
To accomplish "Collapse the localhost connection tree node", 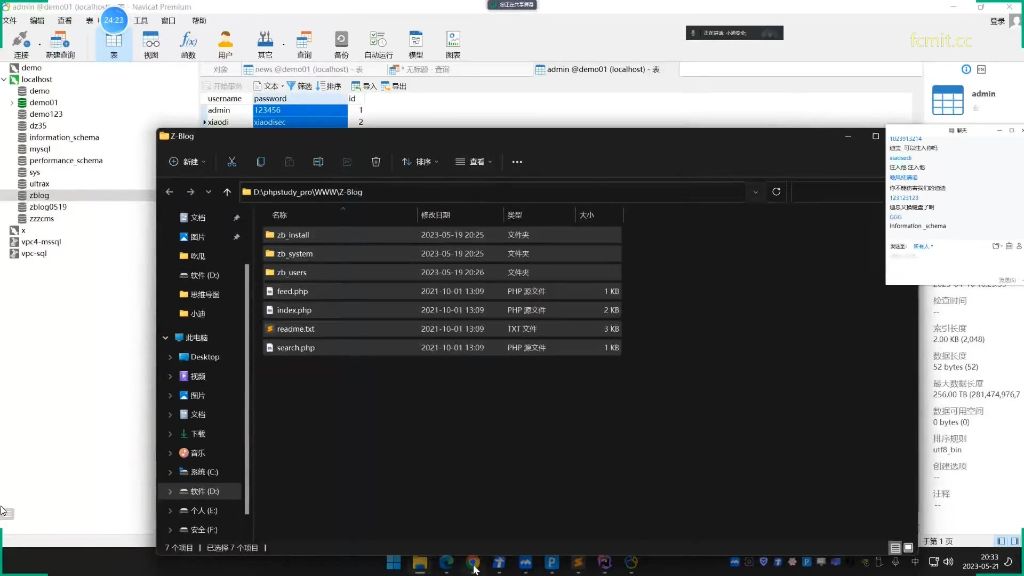I will [4, 79].
